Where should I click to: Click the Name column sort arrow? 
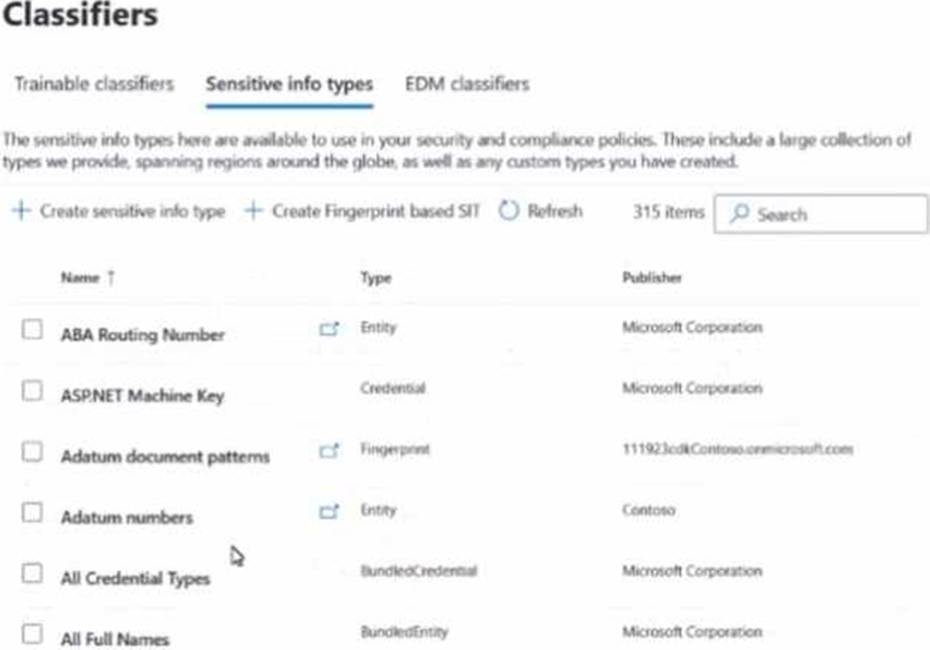[111, 278]
